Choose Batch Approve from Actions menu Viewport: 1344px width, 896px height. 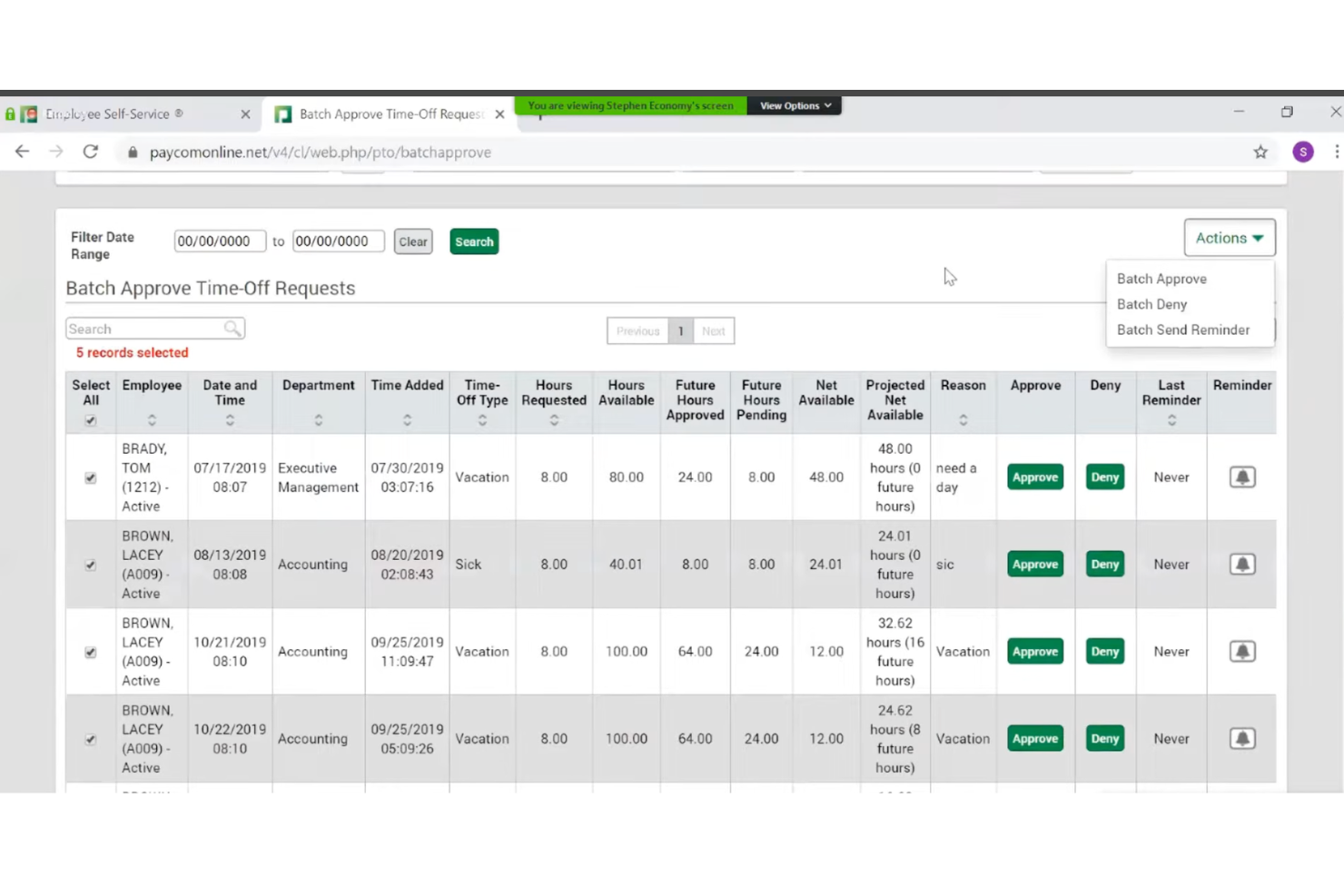[1161, 279]
